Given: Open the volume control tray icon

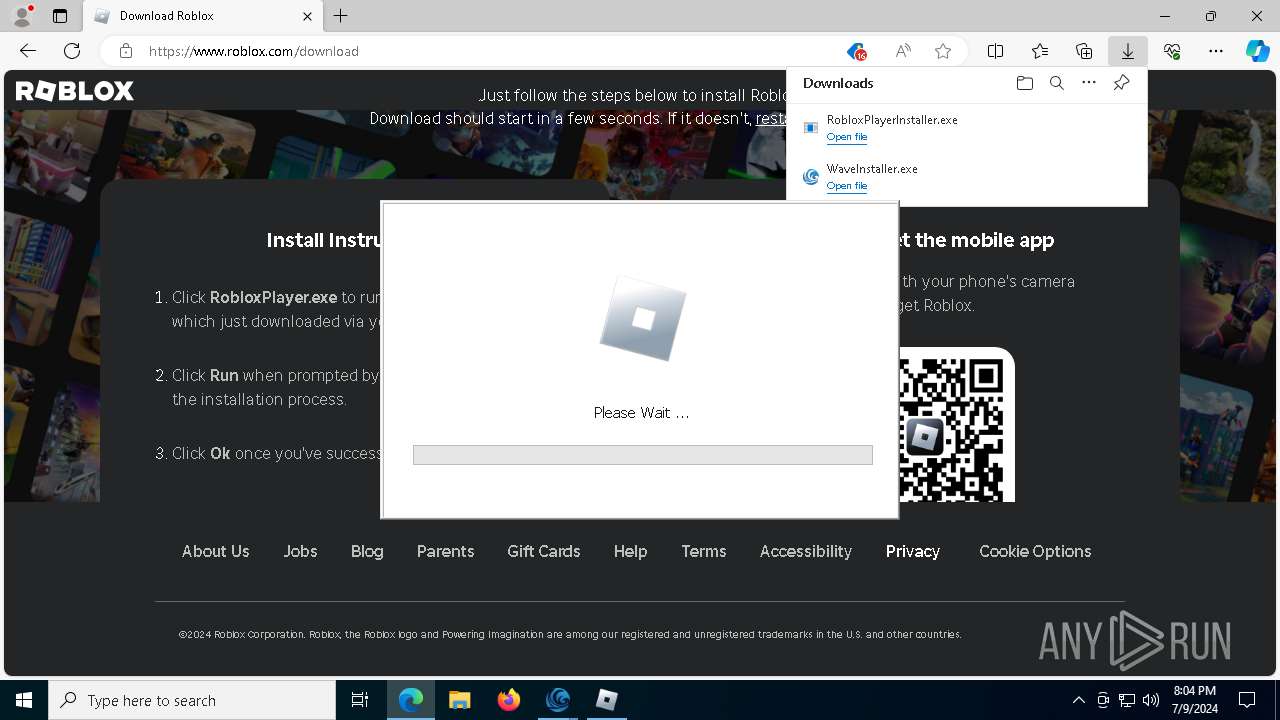Looking at the screenshot, I should [1151, 700].
